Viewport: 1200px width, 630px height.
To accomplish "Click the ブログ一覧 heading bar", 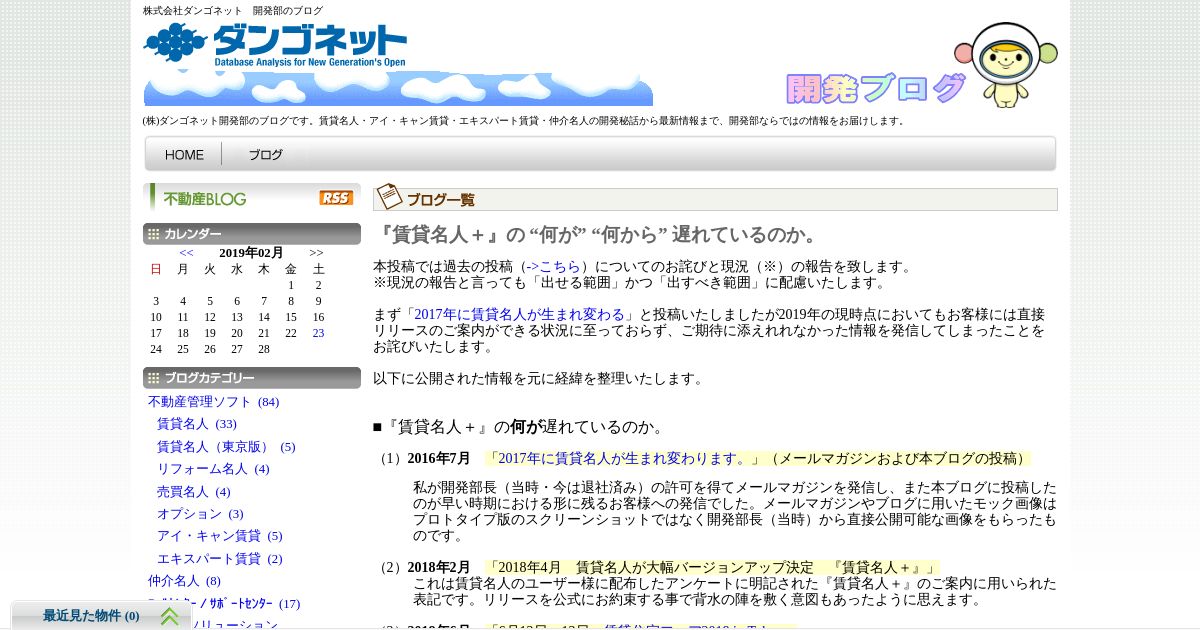I will pyautogui.click(x=715, y=199).
